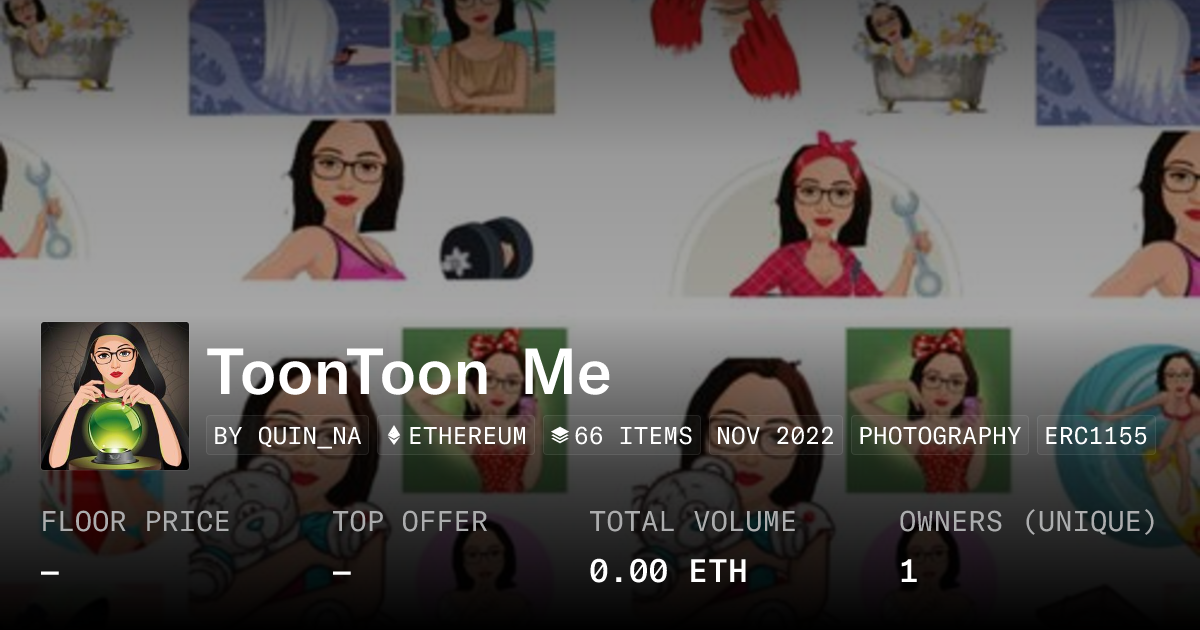Open the surfing wave cartoon image
Viewport: 1200px width, 630px height.
pyautogui.click(x=1130, y=420)
